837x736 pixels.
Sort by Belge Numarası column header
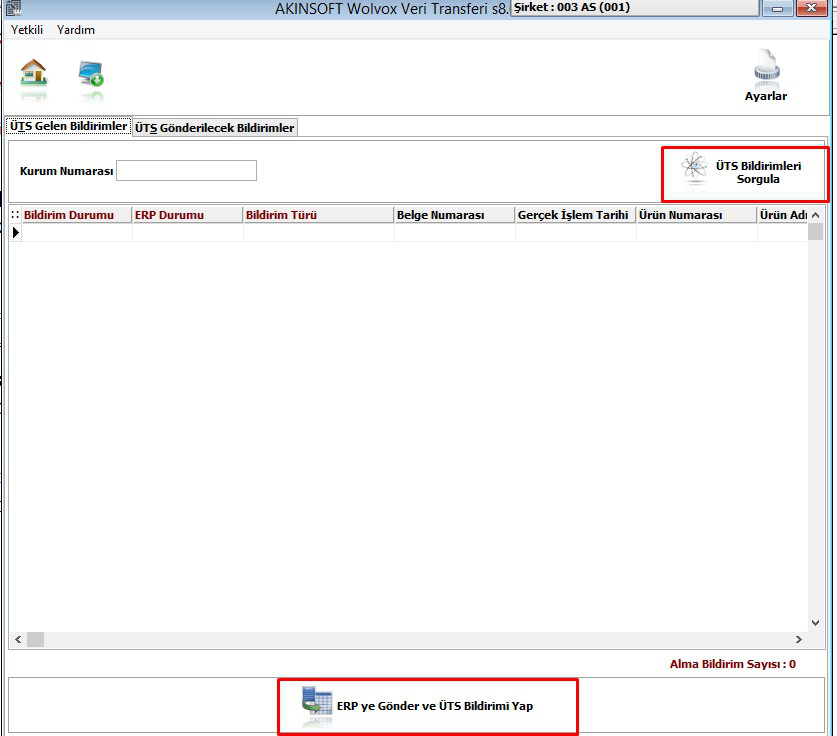[x=455, y=215]
